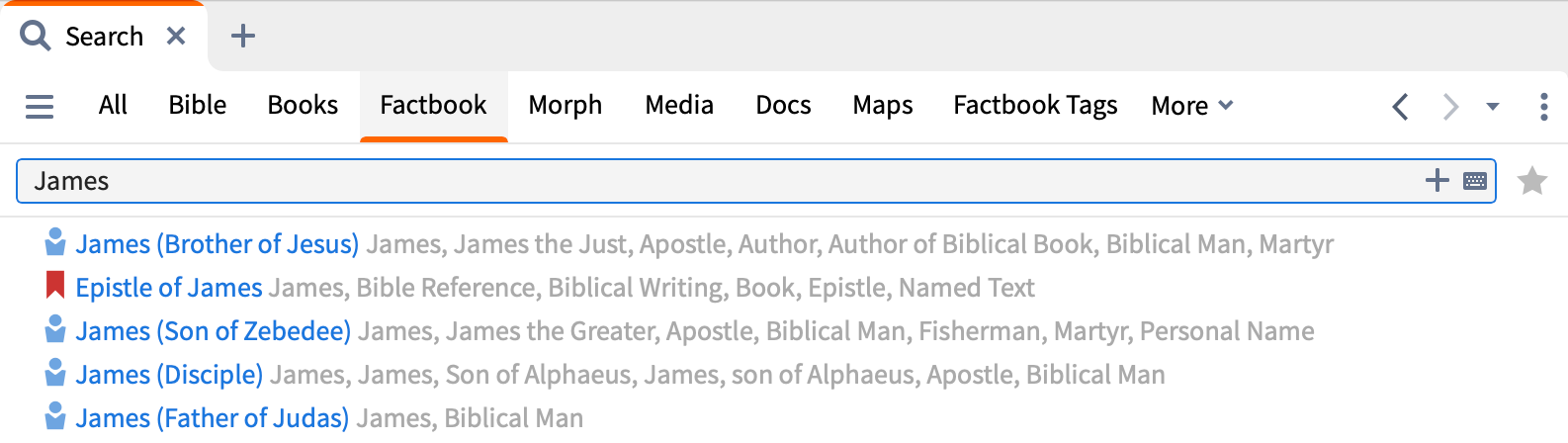Expand the More search types dropdown
Screen dimensions: 1568x443
tap(1192, 106)
